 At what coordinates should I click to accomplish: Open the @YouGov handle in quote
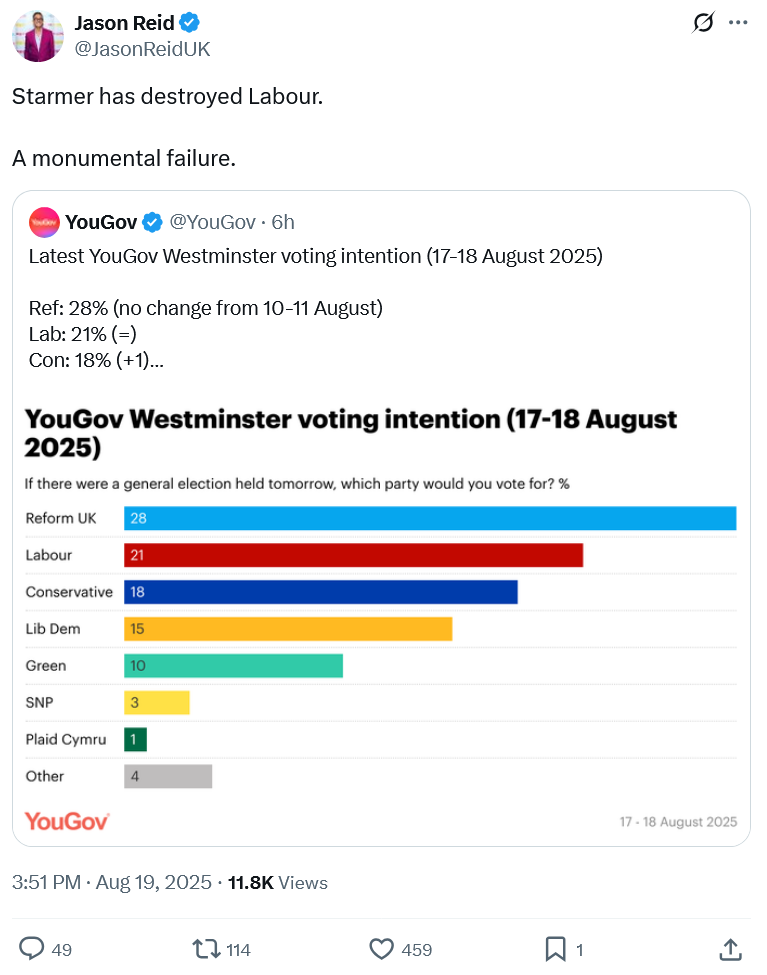pos(212,221)
